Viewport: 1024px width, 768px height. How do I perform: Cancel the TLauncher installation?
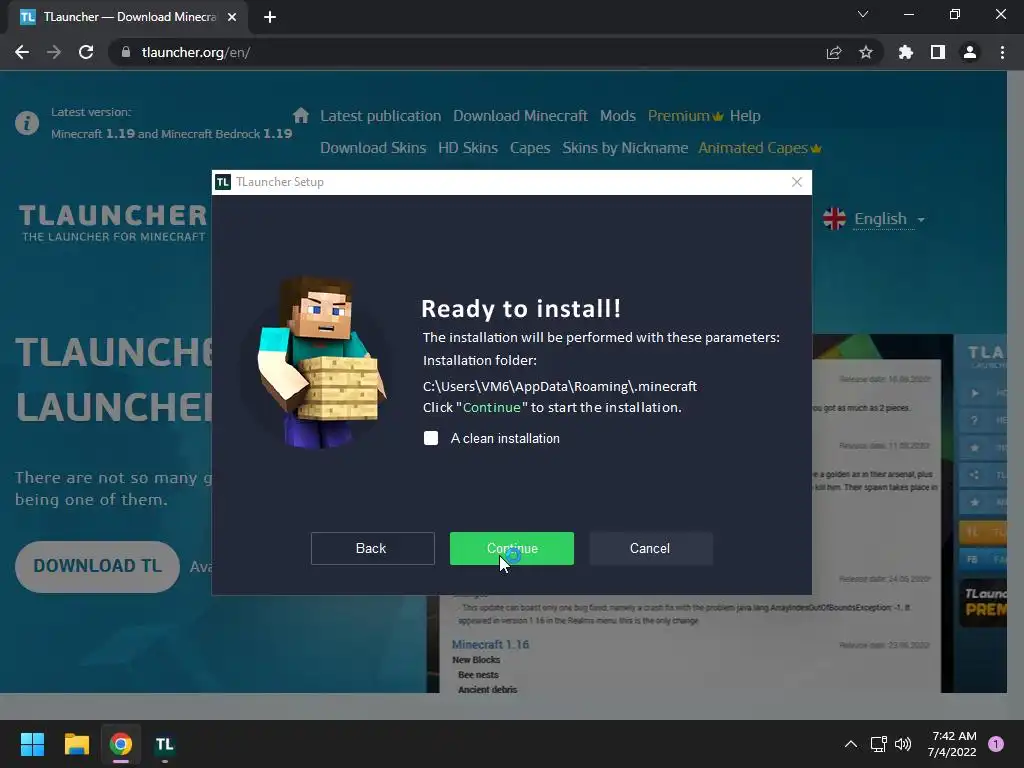coord(650,549)
